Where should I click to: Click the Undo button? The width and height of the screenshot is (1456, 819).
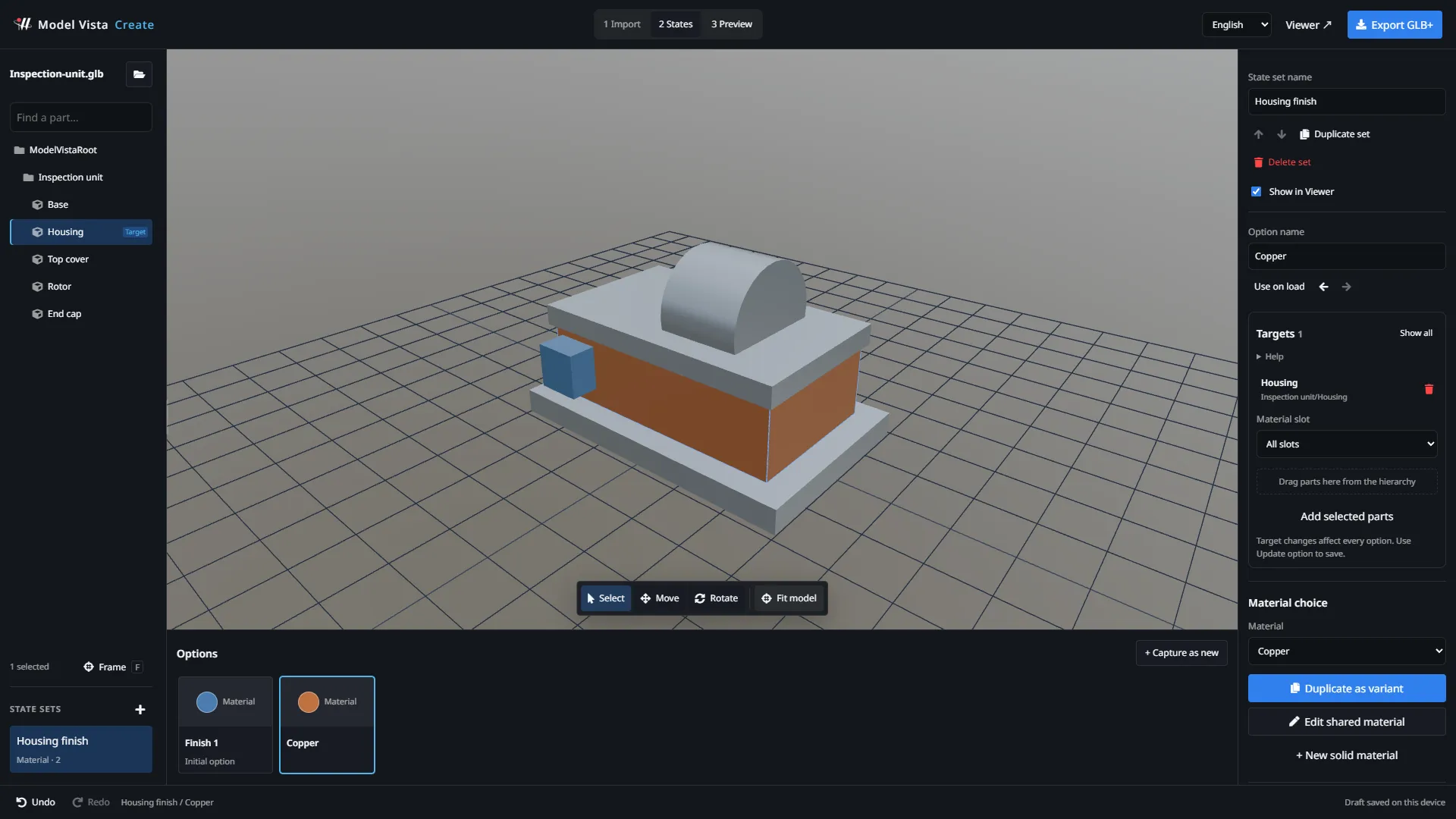click(x=36, y=802)
